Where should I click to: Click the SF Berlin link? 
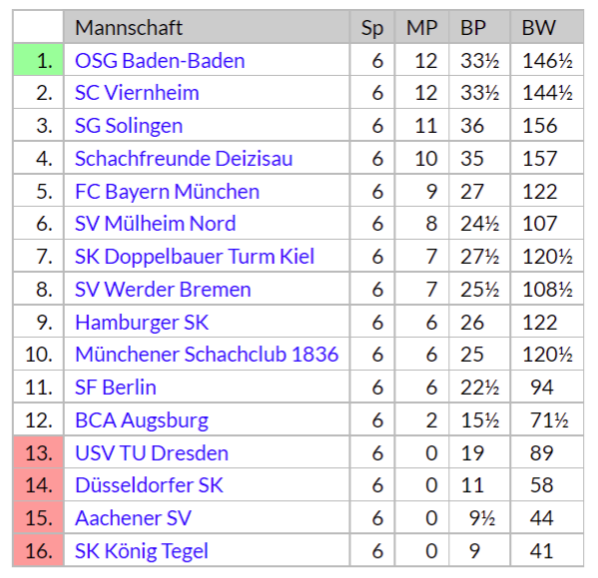116,388
